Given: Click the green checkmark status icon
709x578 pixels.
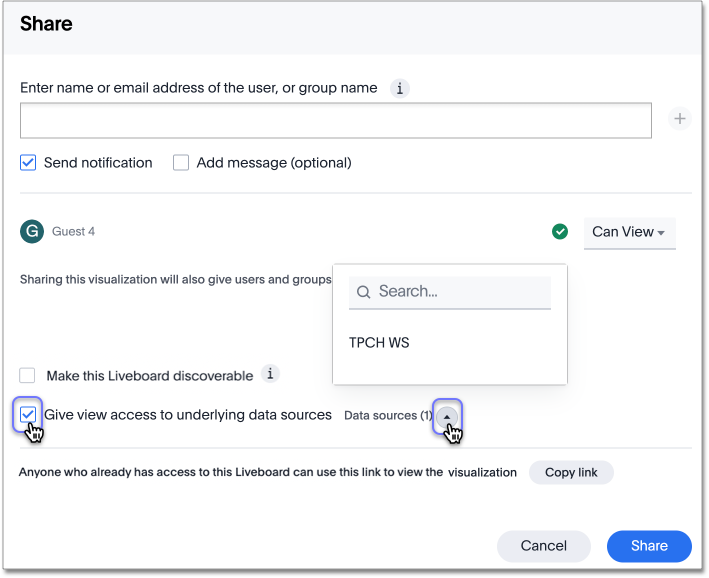Looking at the screenshot, I should click(x=560, y=232).
